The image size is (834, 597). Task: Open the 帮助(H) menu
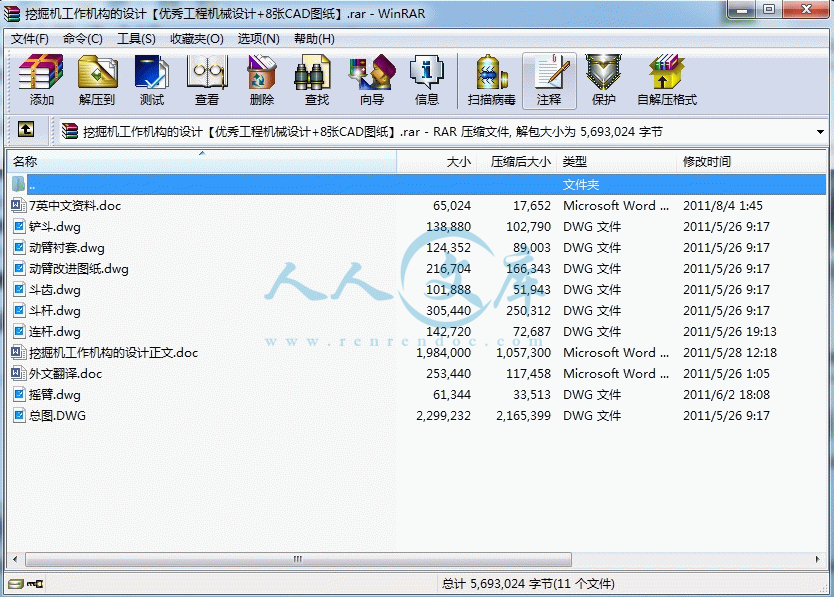coord(314,39)
